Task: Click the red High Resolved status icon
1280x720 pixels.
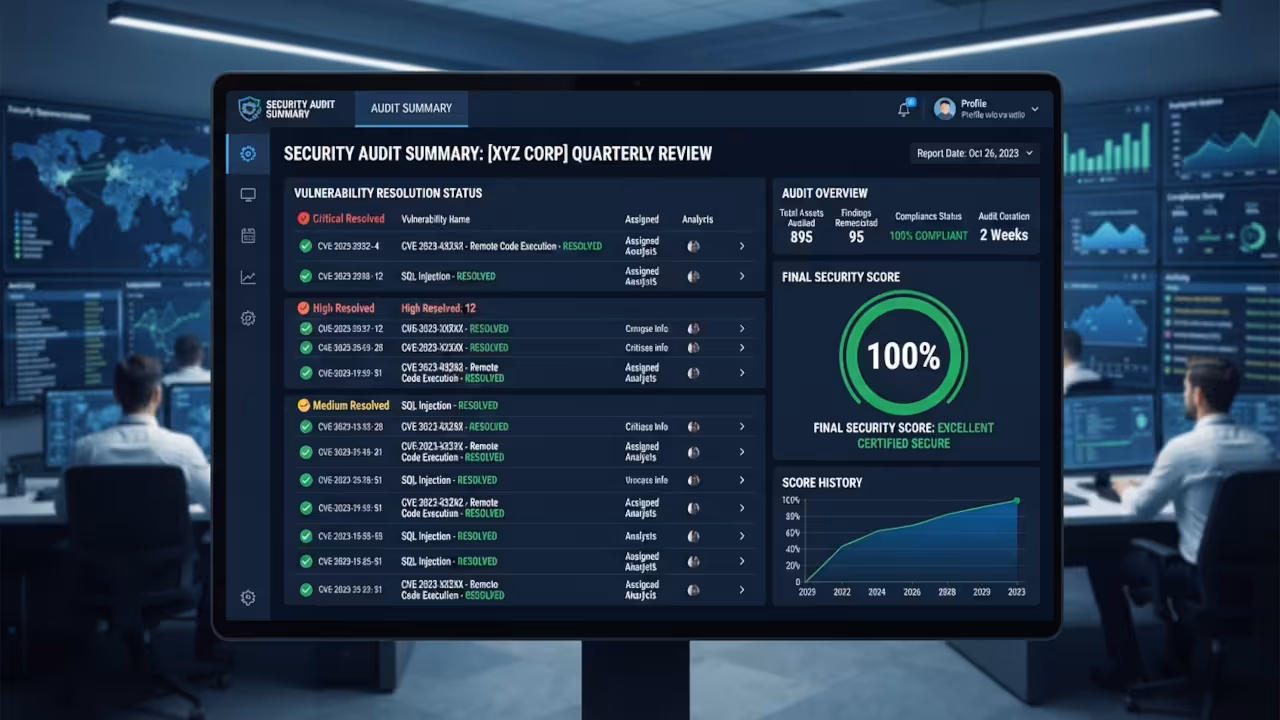Action: pos(303,308)
